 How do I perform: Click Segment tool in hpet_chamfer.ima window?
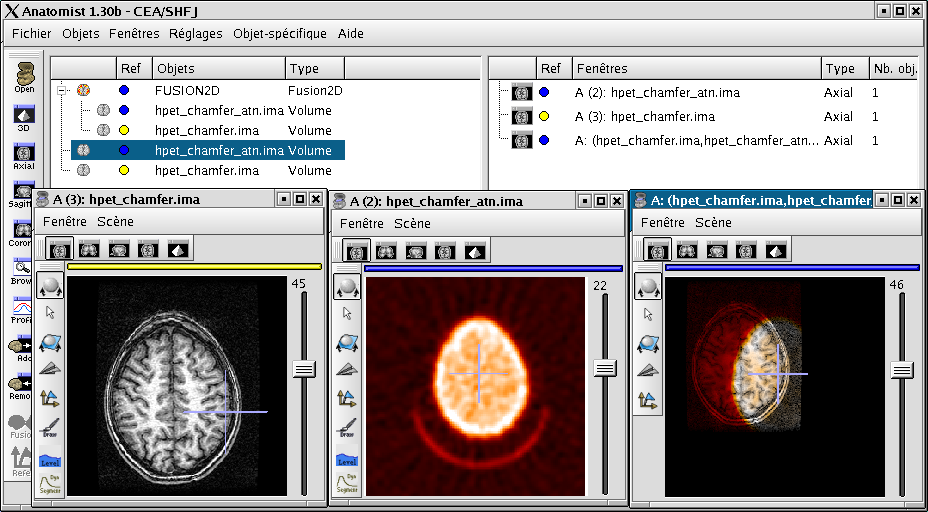pyautogui.click(x=50, y=486)
